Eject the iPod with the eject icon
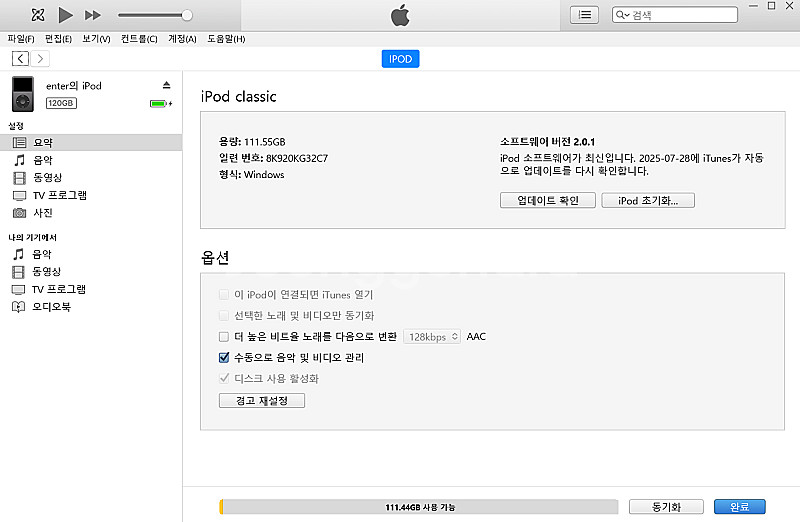Screen dimensions: 800x522 tap(166, 85)
